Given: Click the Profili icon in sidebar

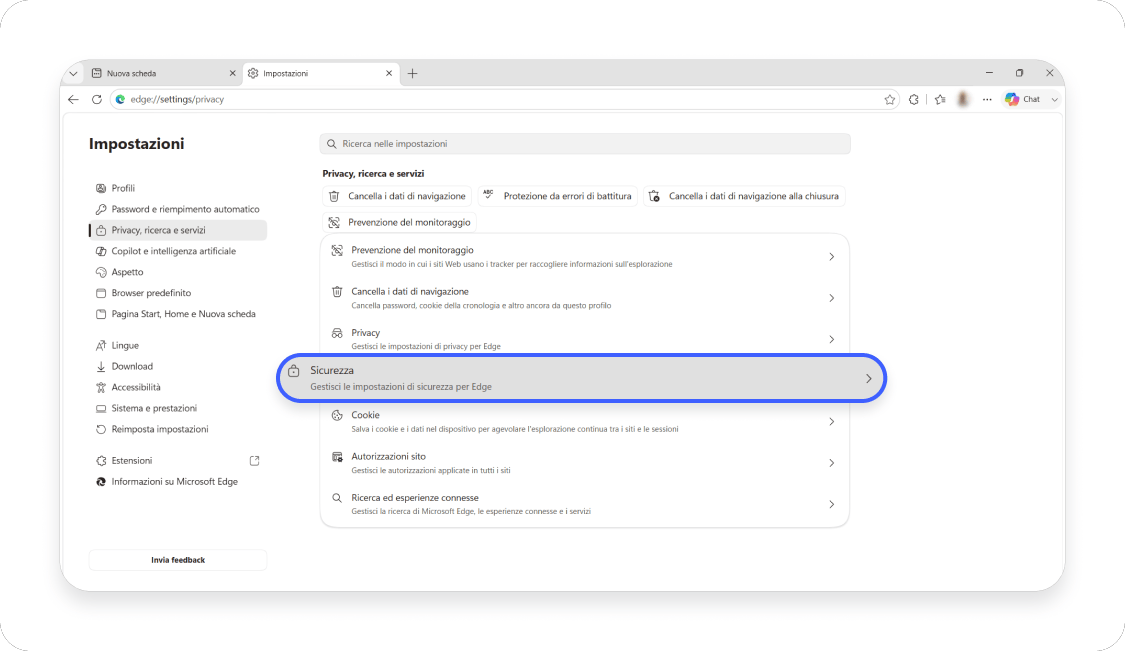Looking at the screenshot, I should pos(100,188).
